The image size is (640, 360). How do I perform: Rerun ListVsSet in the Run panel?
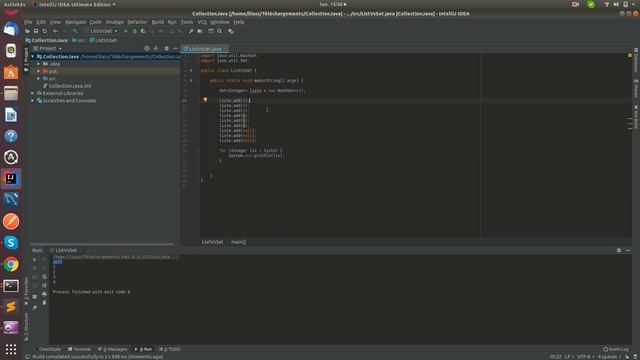[x=35, y=260]
